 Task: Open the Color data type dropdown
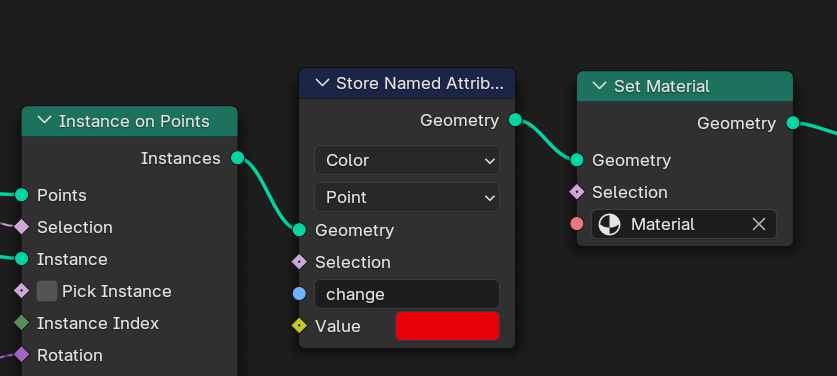(407, 160)
